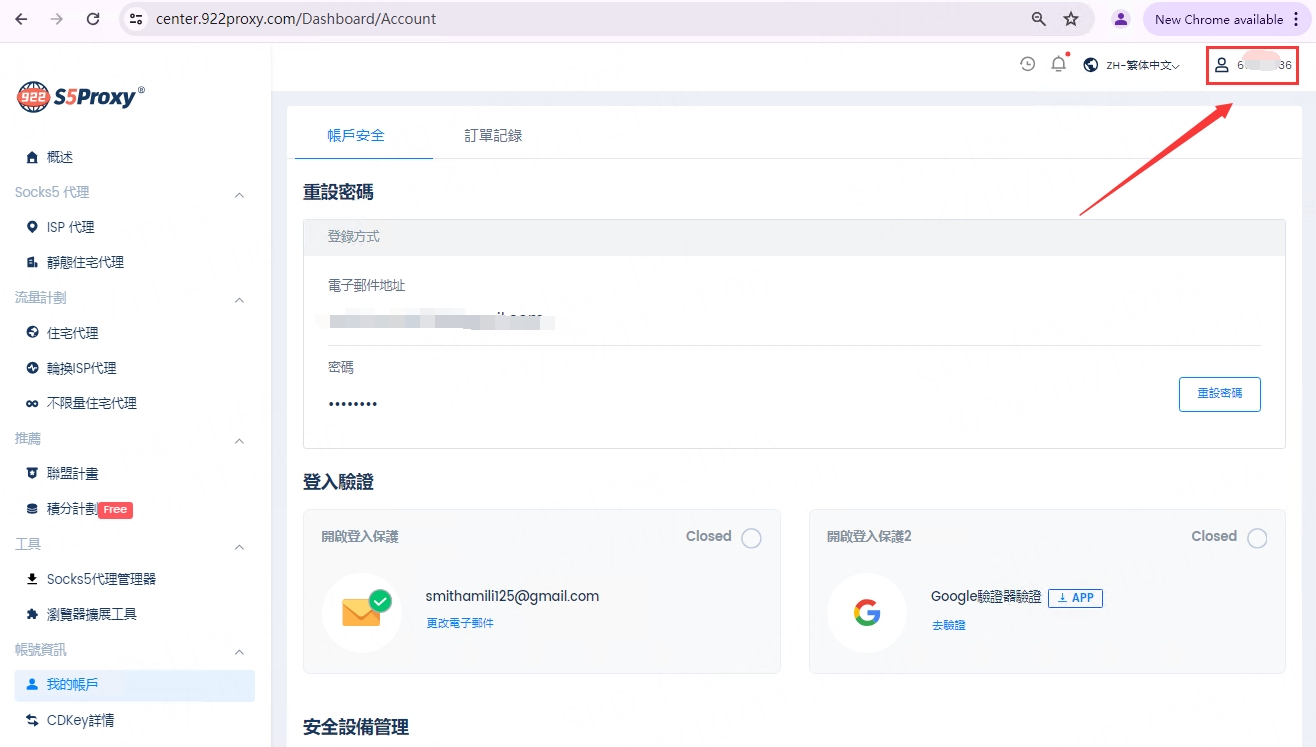The image size is (1316, 747).
Task: Reload the page in Chrome
Action: (x=93, y=19)
